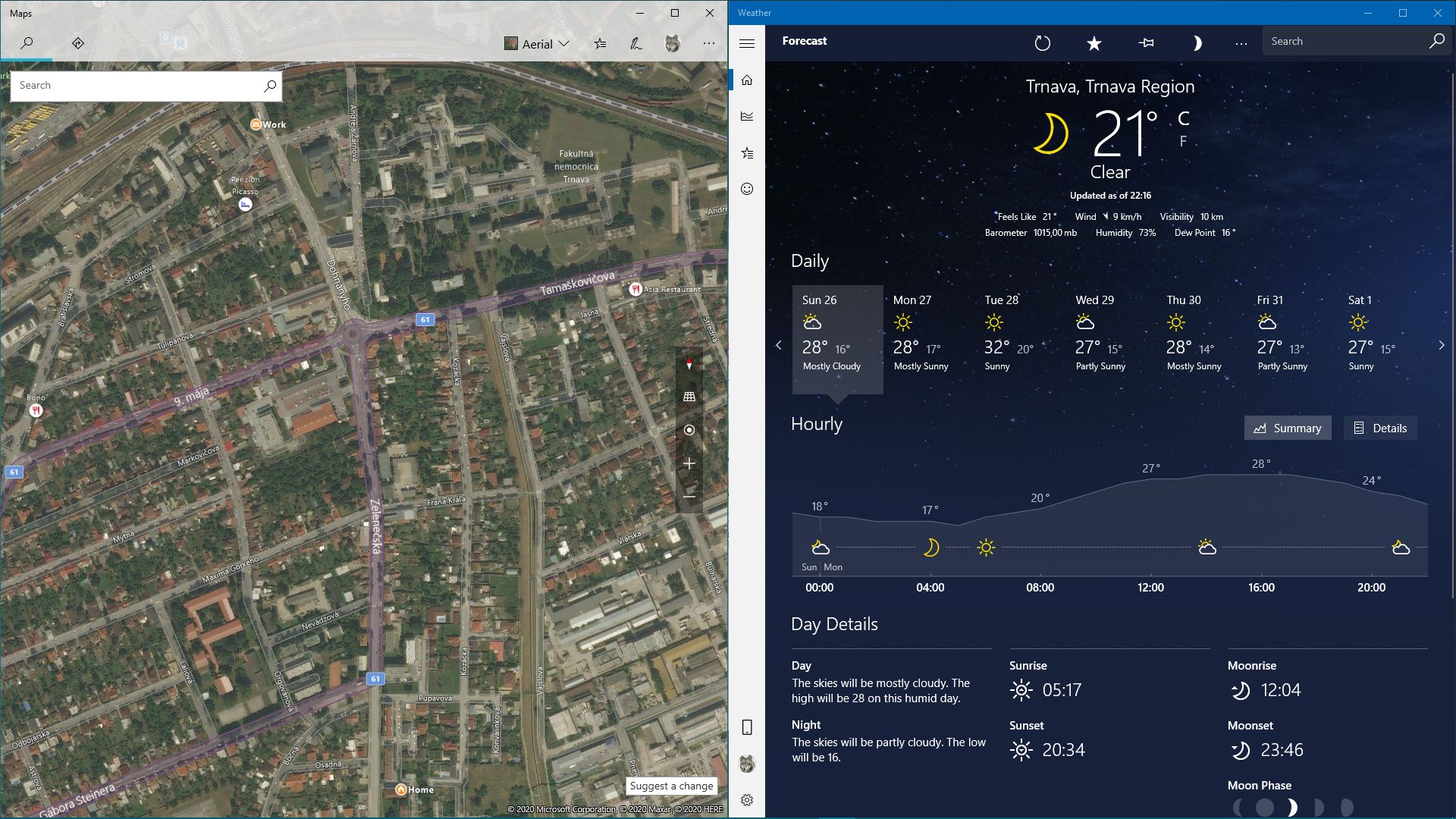The width and height of the screenshot is (1456, 819).
Task: Expand Weather hamburger navigation menu
Action: [x=747, y=43]
